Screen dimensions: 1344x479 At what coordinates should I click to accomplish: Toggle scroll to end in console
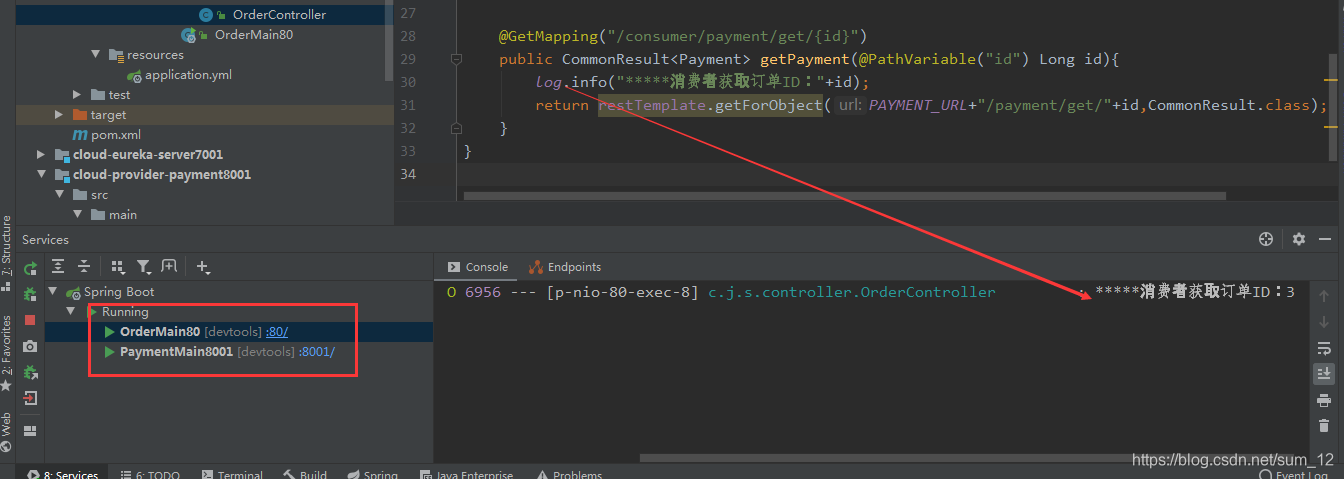coord(1324,374)
